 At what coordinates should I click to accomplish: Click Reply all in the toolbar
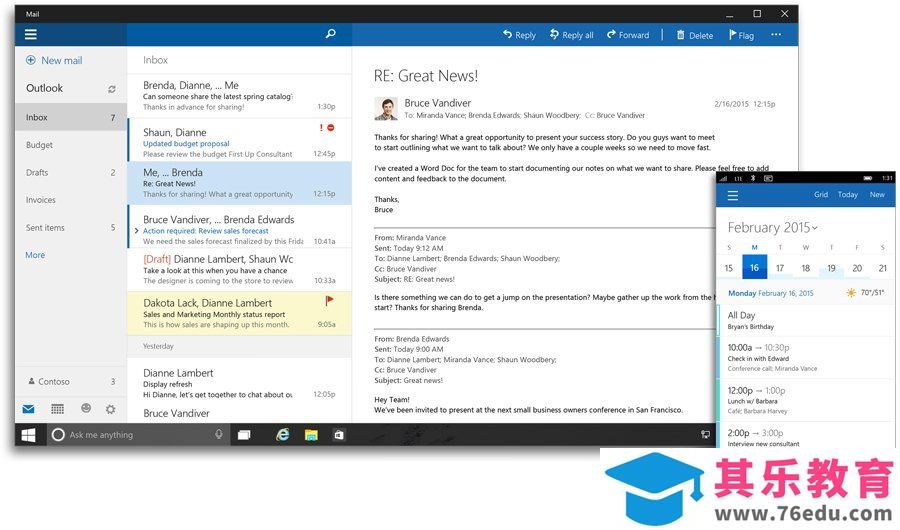coord(571,35)
